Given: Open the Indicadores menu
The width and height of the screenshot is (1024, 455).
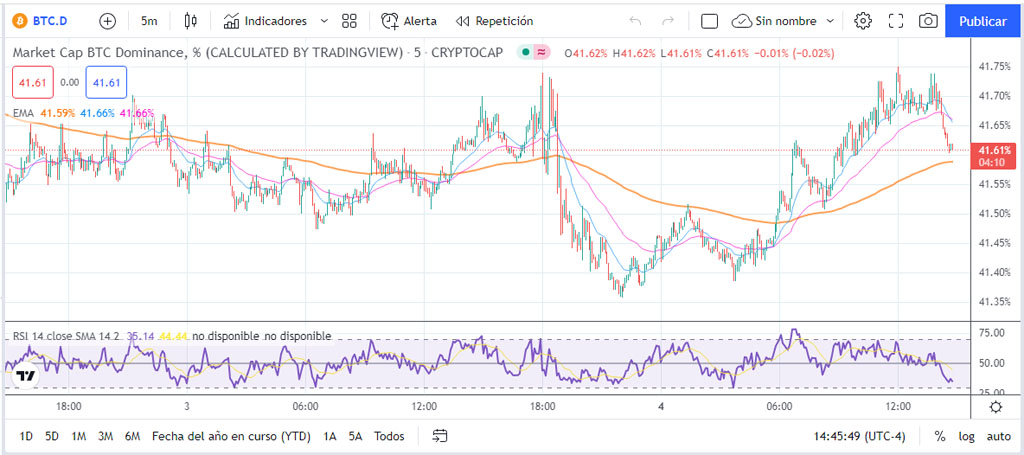Looking at the screenshot, I should pyautogui.click(x=264, y=21).
